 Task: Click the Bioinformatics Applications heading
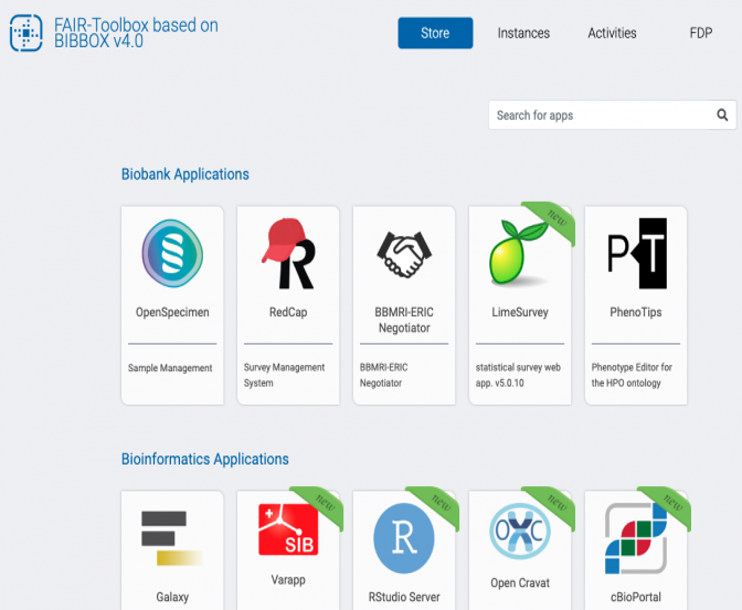(205, 459)
